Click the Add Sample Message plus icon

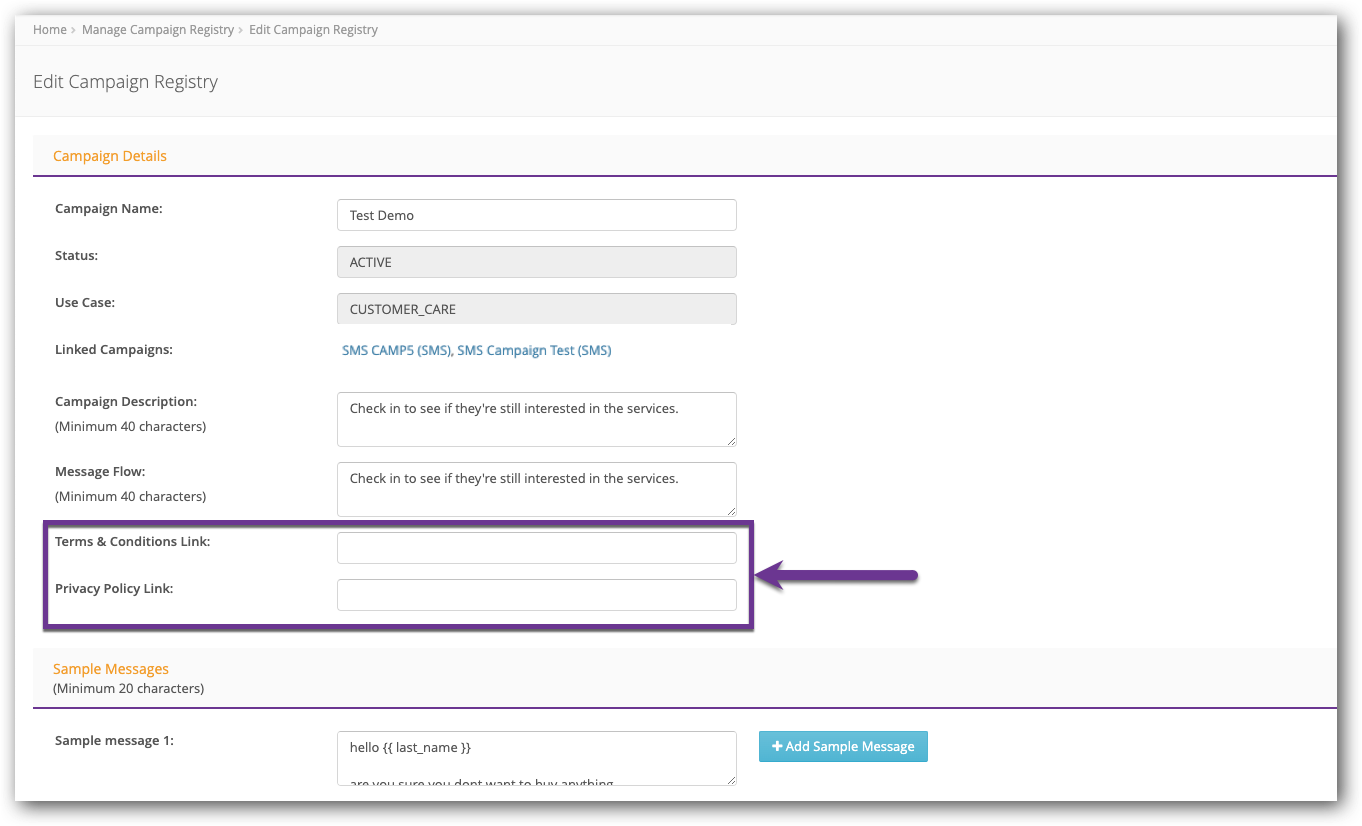tap(779, 746)
